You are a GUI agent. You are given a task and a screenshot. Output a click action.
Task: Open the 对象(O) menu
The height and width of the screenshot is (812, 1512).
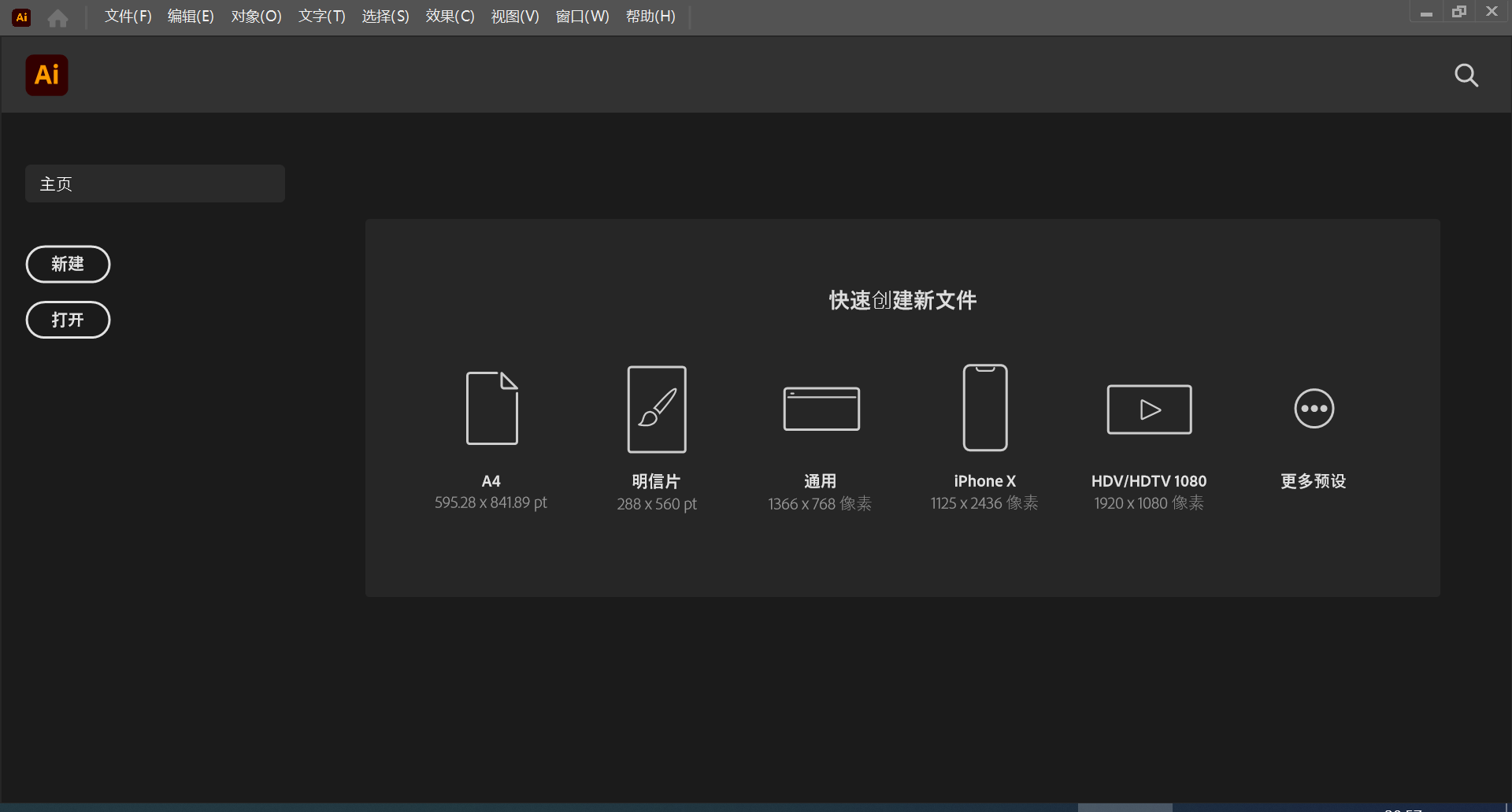pyautogui.click(x=256, y=17)
